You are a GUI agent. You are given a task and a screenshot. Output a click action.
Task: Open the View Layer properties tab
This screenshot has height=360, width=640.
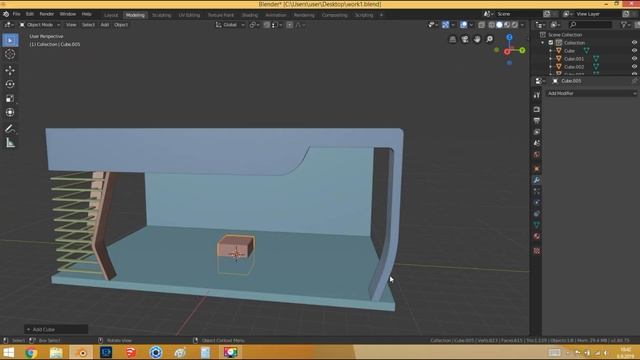[x=537, y=132]
